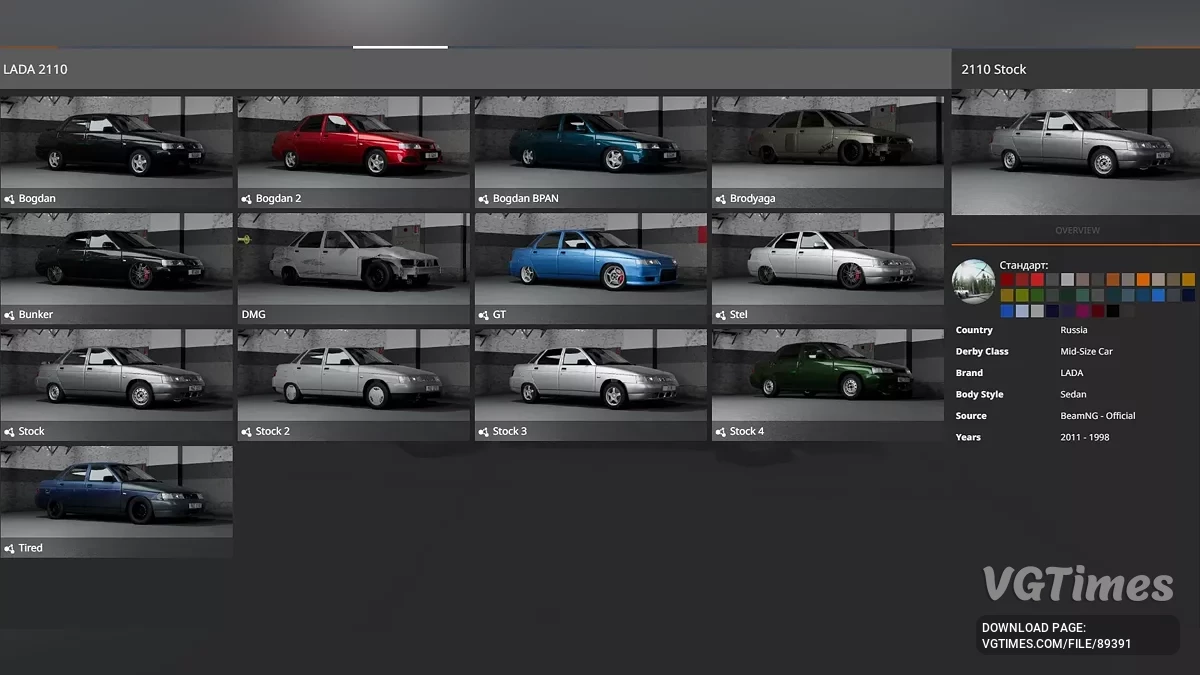The image size is (1200, 675).
Task: Pick the damaged DMG car thumbnail
Action: tap(353, 258)
